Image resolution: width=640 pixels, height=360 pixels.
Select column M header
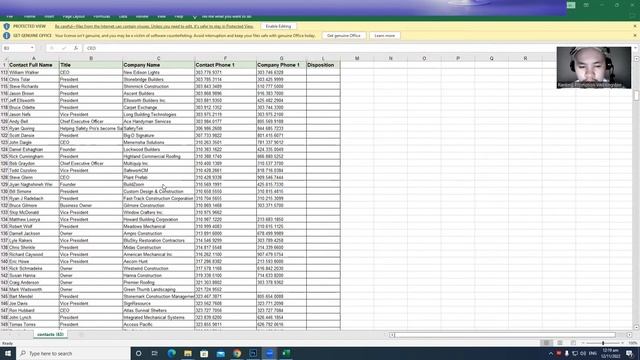point(357,58)
